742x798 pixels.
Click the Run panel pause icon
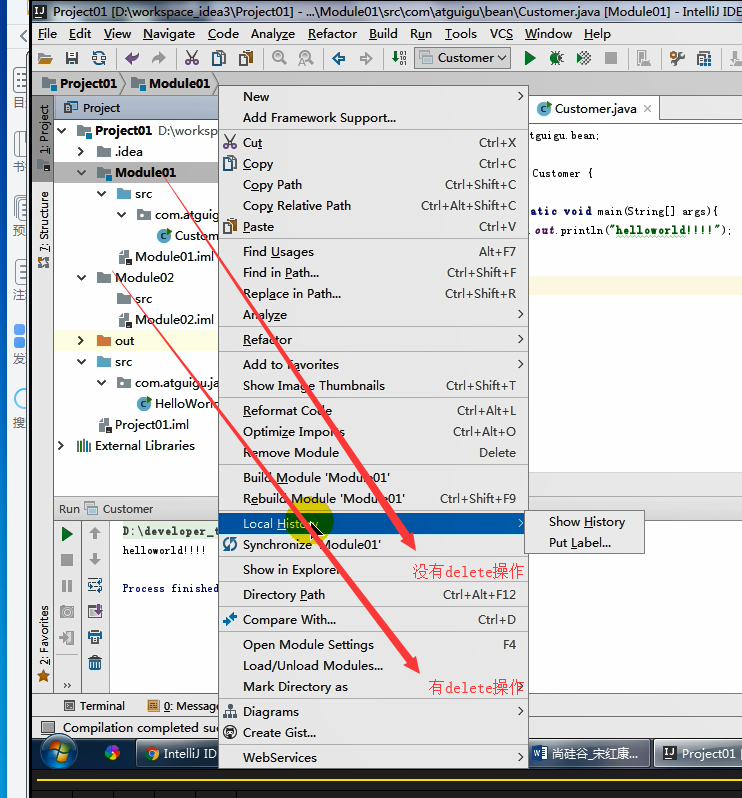pyautogui.click(x=67, y=586)
